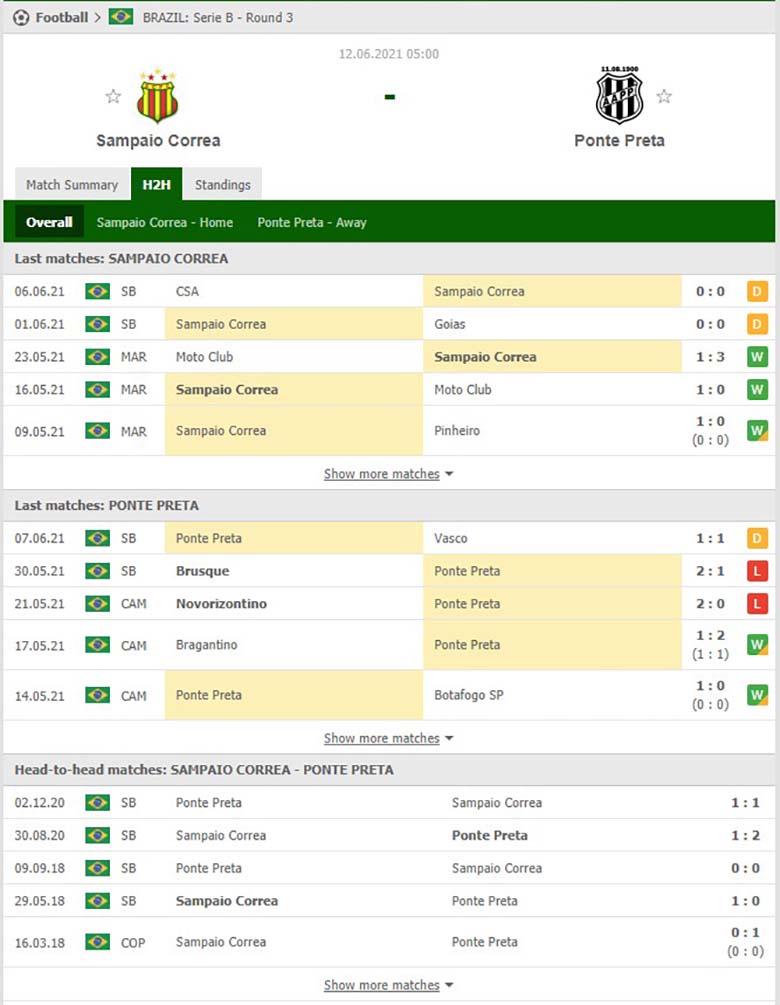Viewport: 780px width, 1005px height.
Task: Click the Sampaio Correa club crest
Action: (x=157, y=96)
